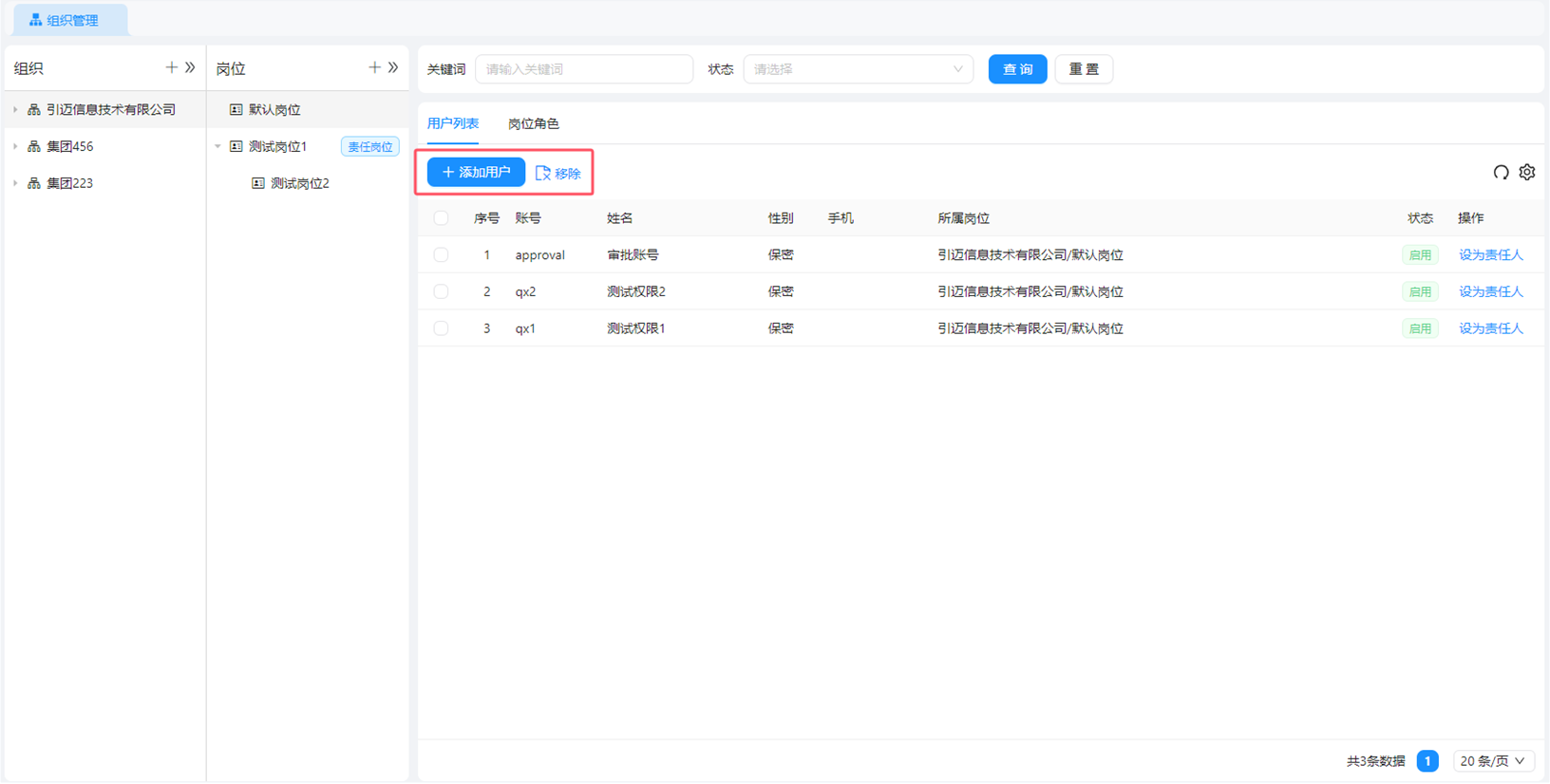Screen dimensions: 1550x784
Task: Collapse the 岗位 panel with double-chevron icon
Action: [393, 67]
